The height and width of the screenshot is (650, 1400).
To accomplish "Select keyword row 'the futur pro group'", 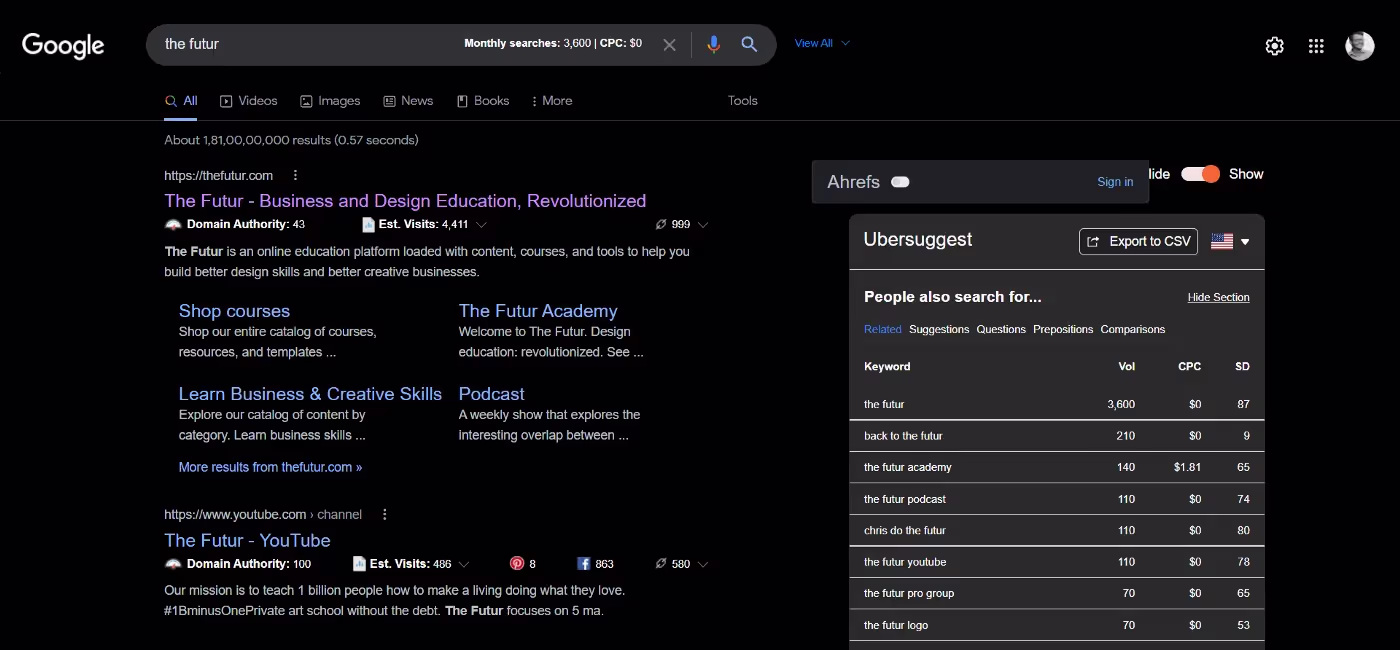I will (x=1057, y=593).
